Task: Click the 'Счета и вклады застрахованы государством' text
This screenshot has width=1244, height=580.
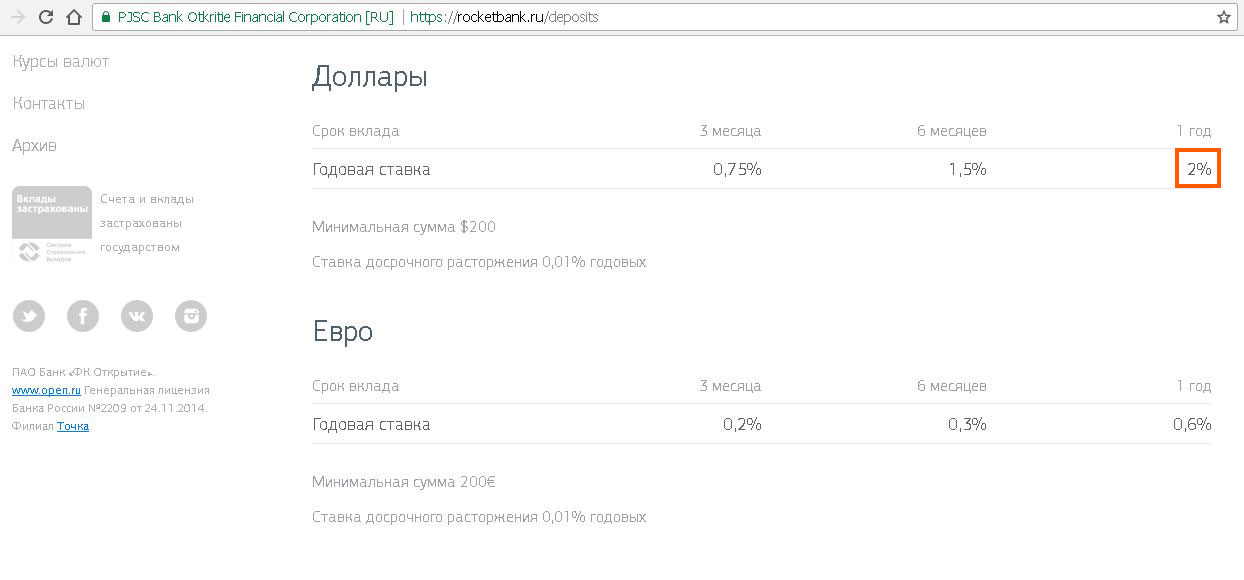Action: 147,223
